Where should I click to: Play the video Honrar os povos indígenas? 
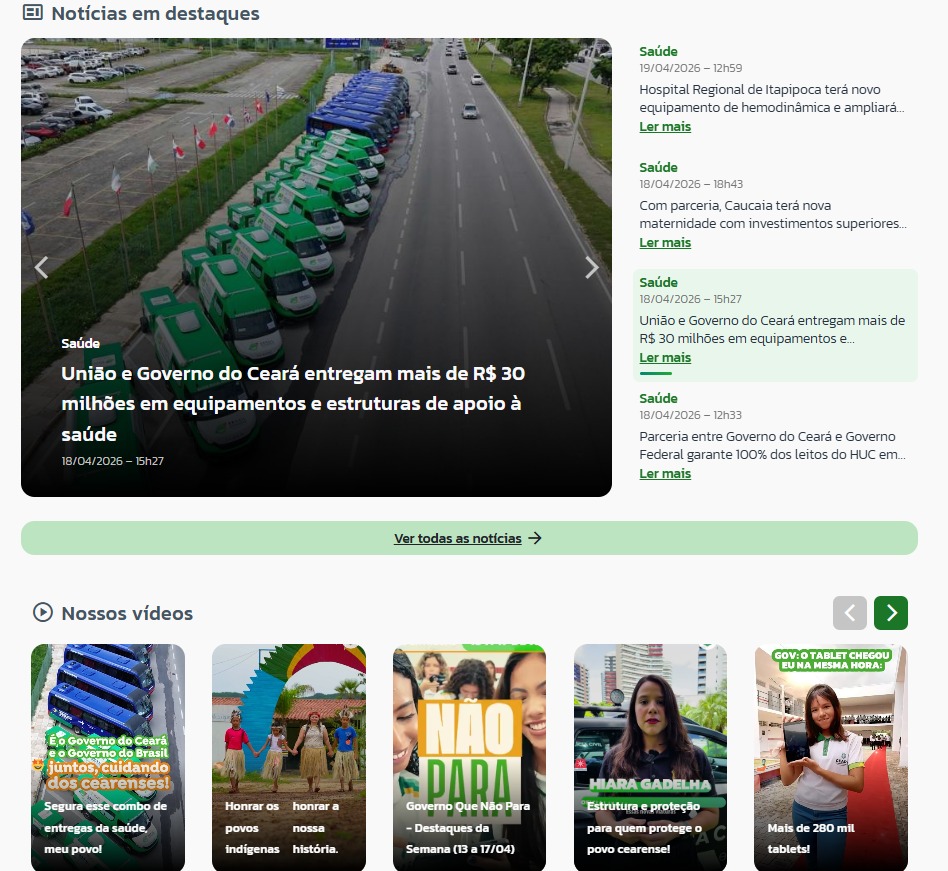click(x=288, y=755)
